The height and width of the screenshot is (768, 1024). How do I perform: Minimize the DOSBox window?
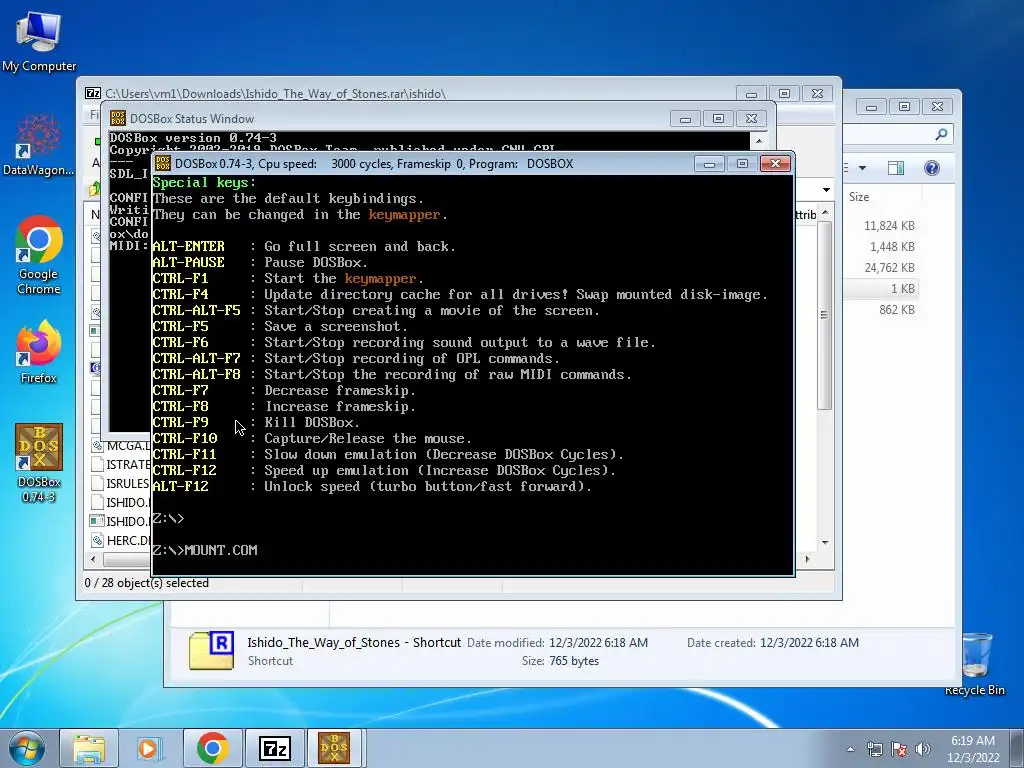click(x=709, y=163)
